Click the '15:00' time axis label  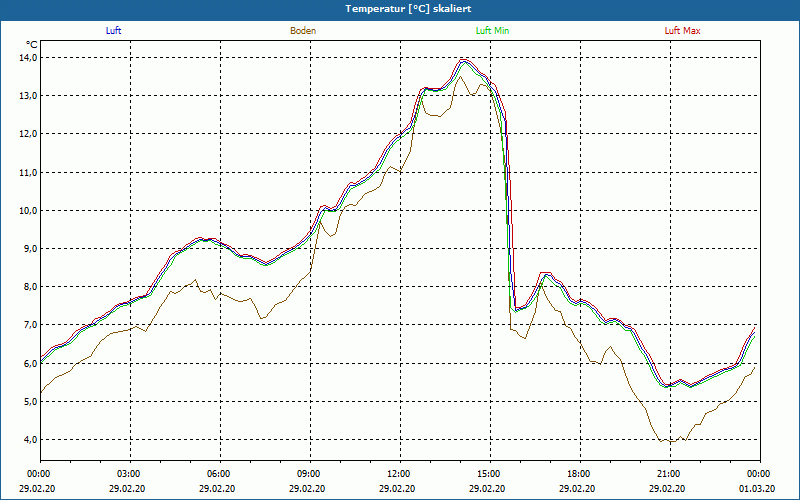click(x=490, y=474)
